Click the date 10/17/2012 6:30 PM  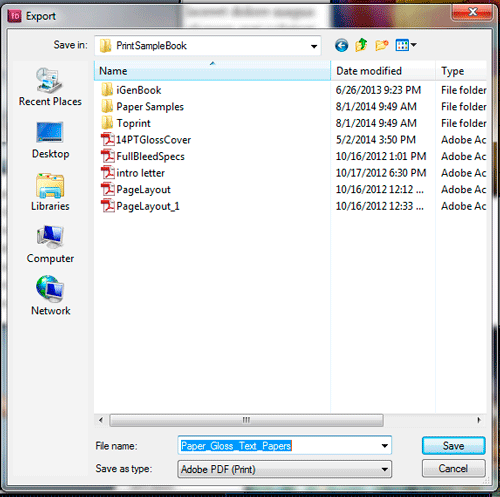coord(381,173)
